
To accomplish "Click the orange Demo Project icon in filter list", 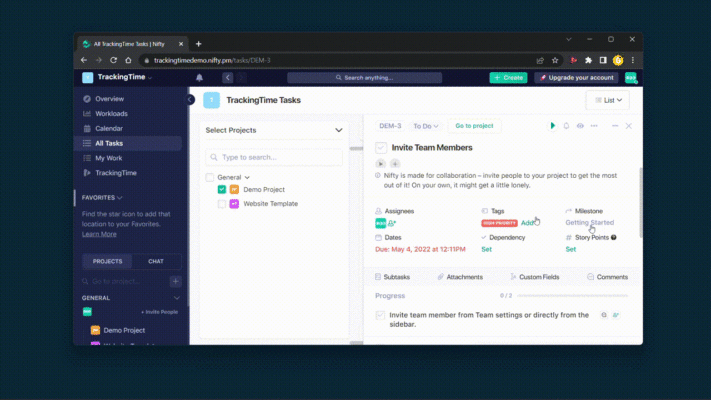I will (234, 190).
